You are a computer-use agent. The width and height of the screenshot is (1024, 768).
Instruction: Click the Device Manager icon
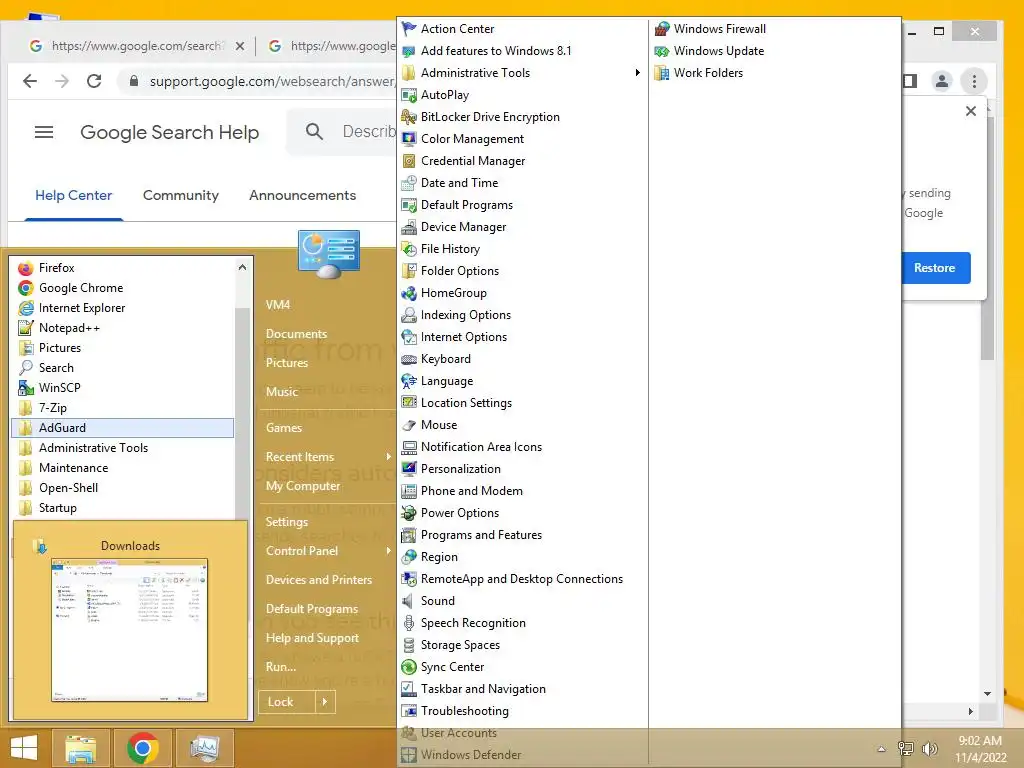pos(409,227)
